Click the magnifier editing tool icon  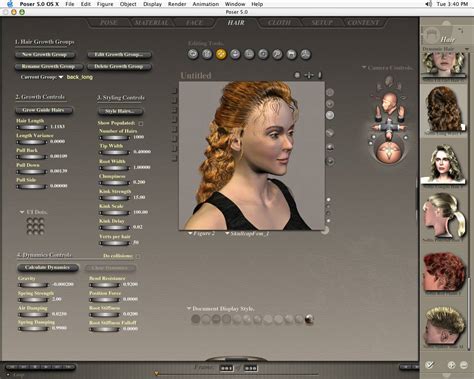pos(277,54)
